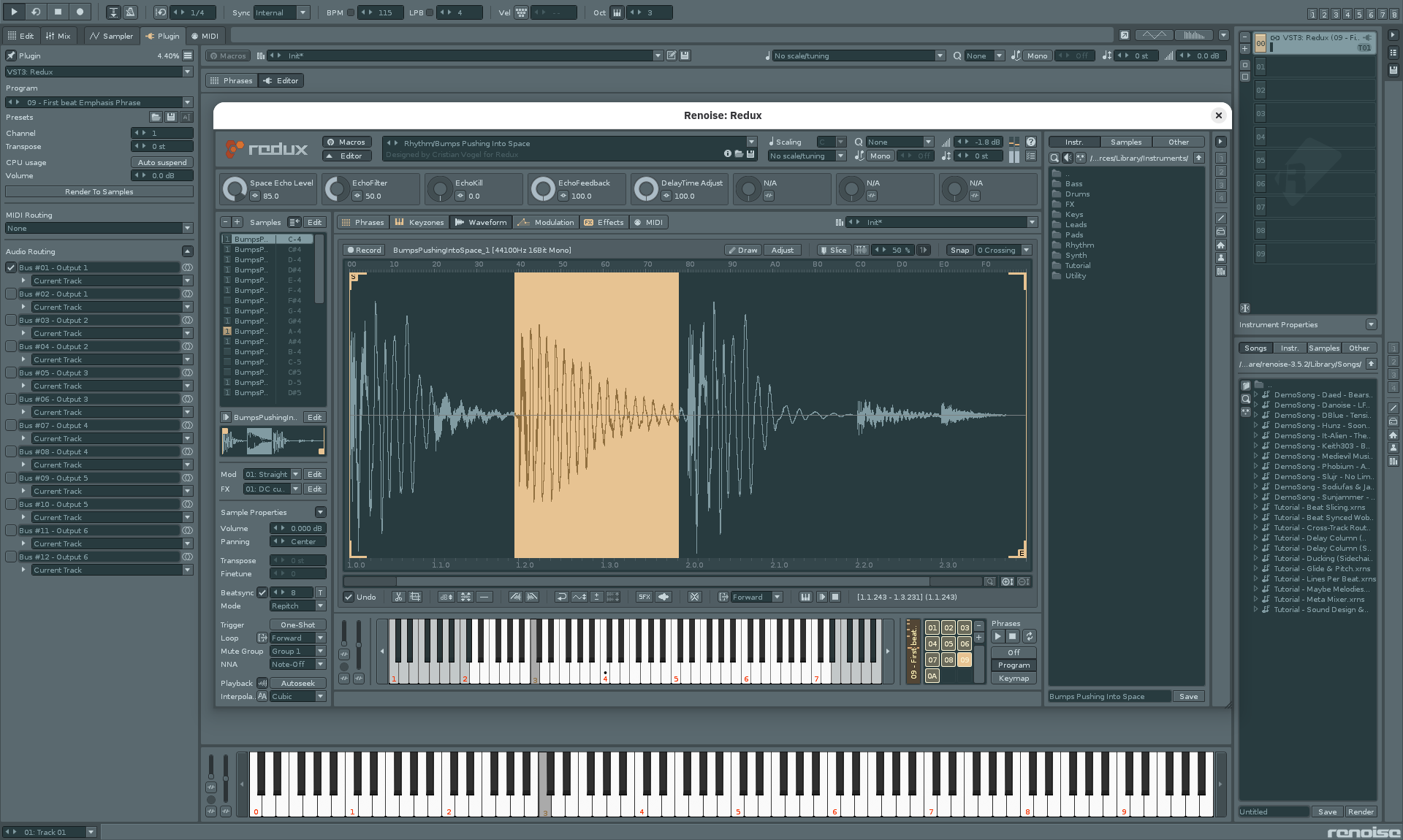Click the Space Echo Level macro knob
The width and height of the screenshot is (1403, 840).
(235, 189)
